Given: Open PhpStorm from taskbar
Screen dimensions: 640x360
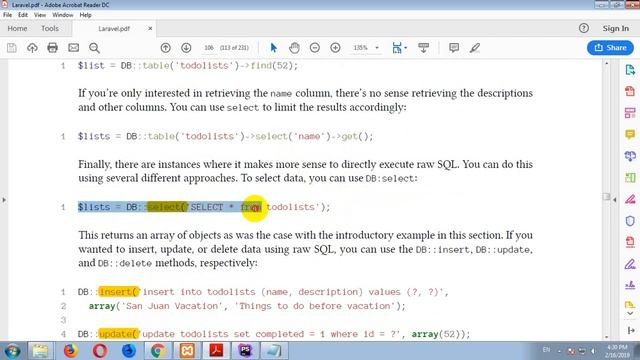Looking at the screenshot, I should (245, 351).
